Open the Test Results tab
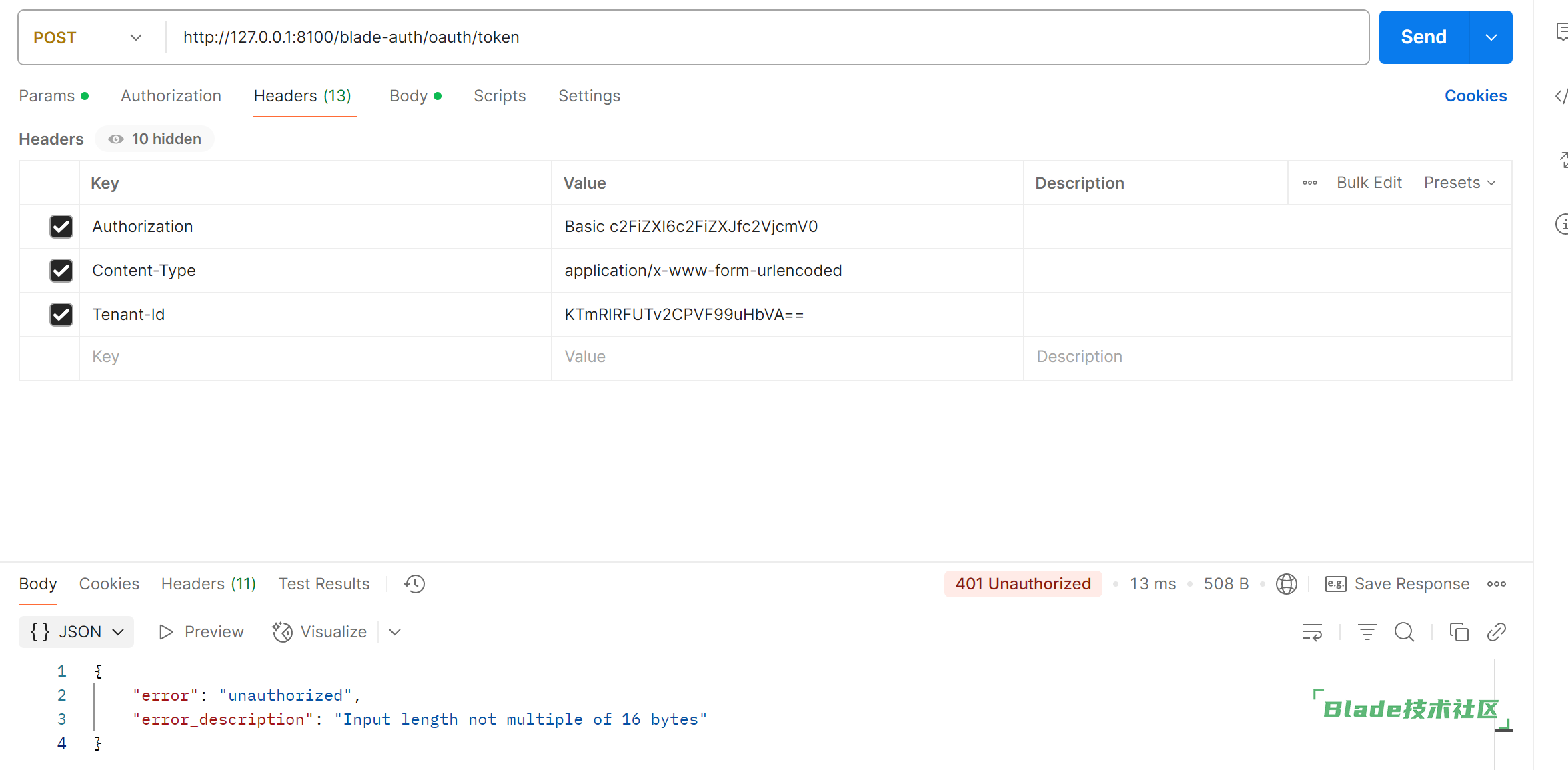Viewport: 1568px width, 770px height. click(324, 584)
